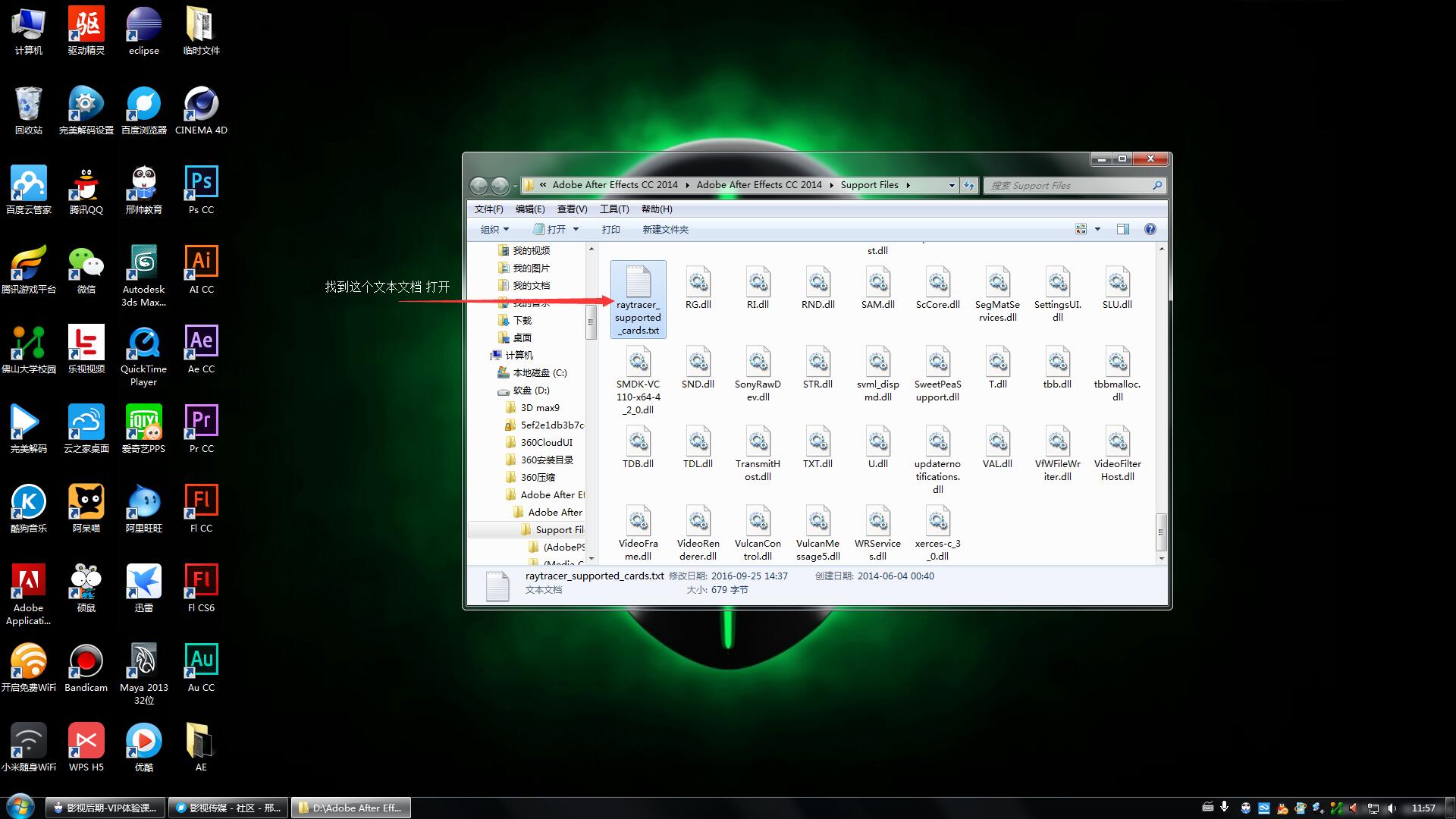
Task: Click the 打印 print button
Action: (x=610, y=229)
